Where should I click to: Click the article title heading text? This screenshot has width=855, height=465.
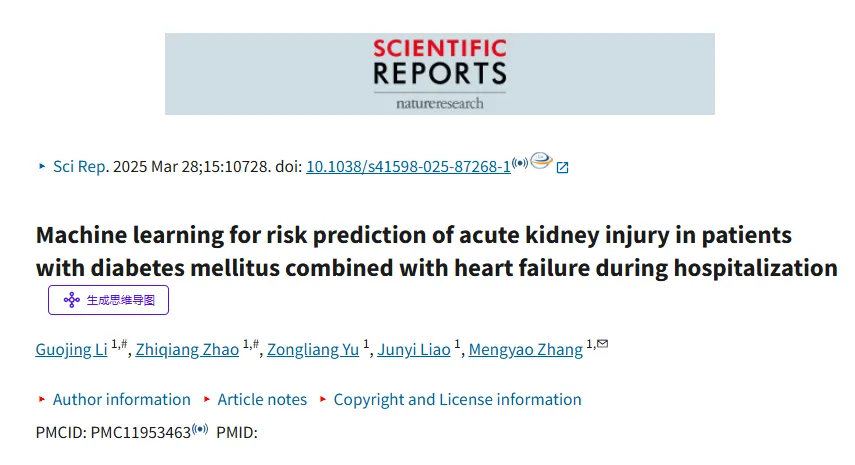pyautogui.click(x=436, y=251)
